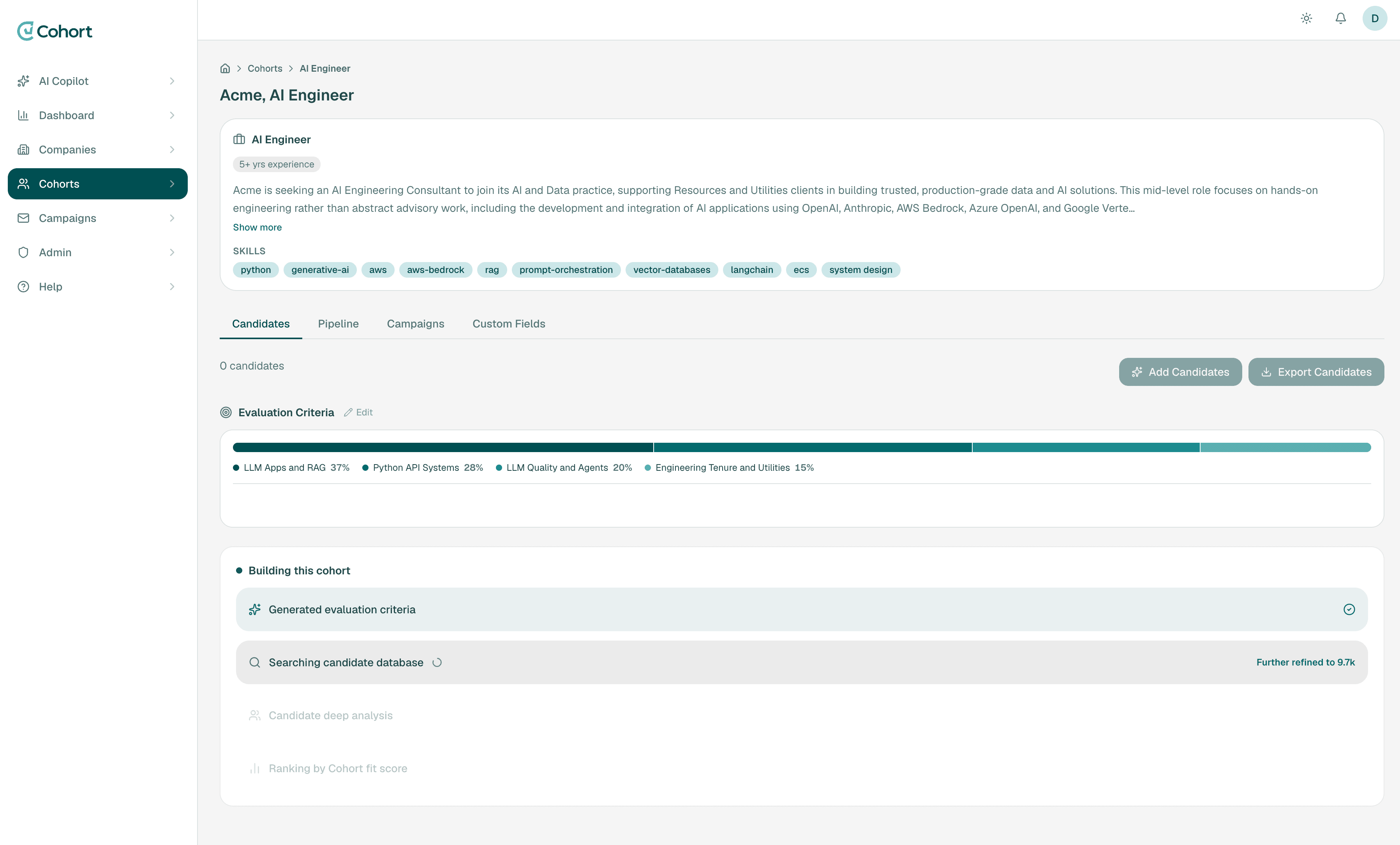Click the aws-bedrock skill tag
Viewport: 1400px width, 845px height.
click(x=435, y=270)
